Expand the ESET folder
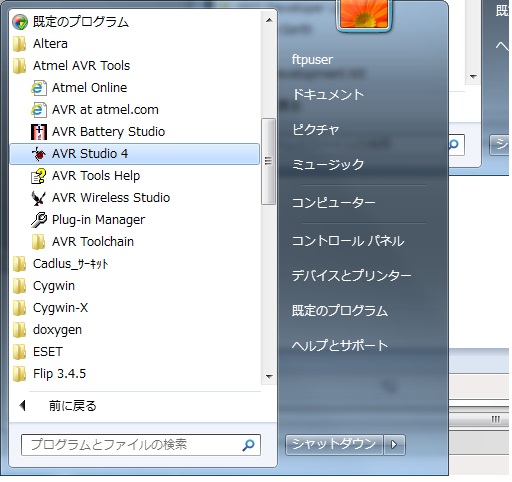The height and width of the screenshot is (482, 512). click(x=135, y=352)
